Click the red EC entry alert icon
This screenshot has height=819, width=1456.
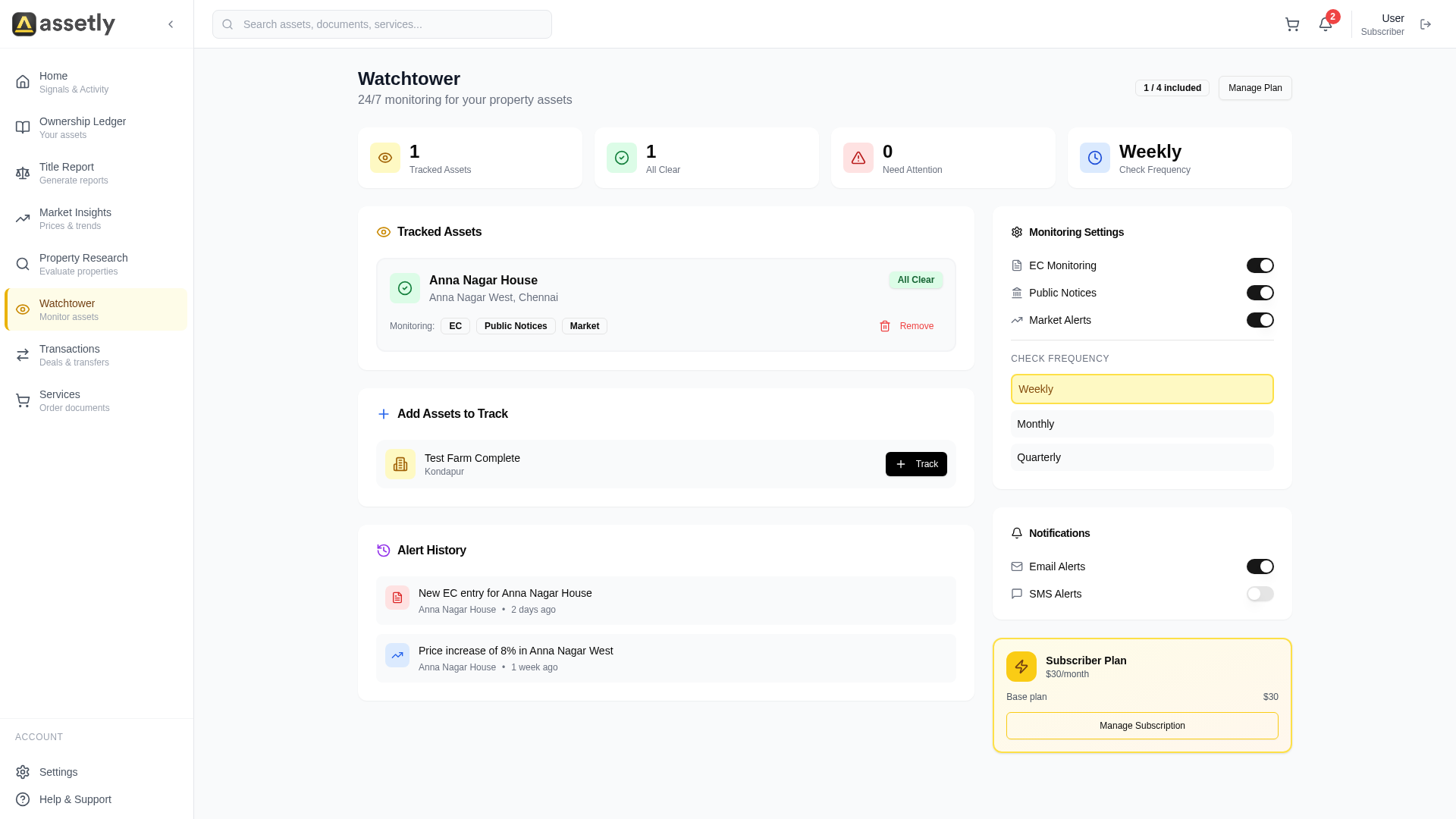click(x=397, y=598)
